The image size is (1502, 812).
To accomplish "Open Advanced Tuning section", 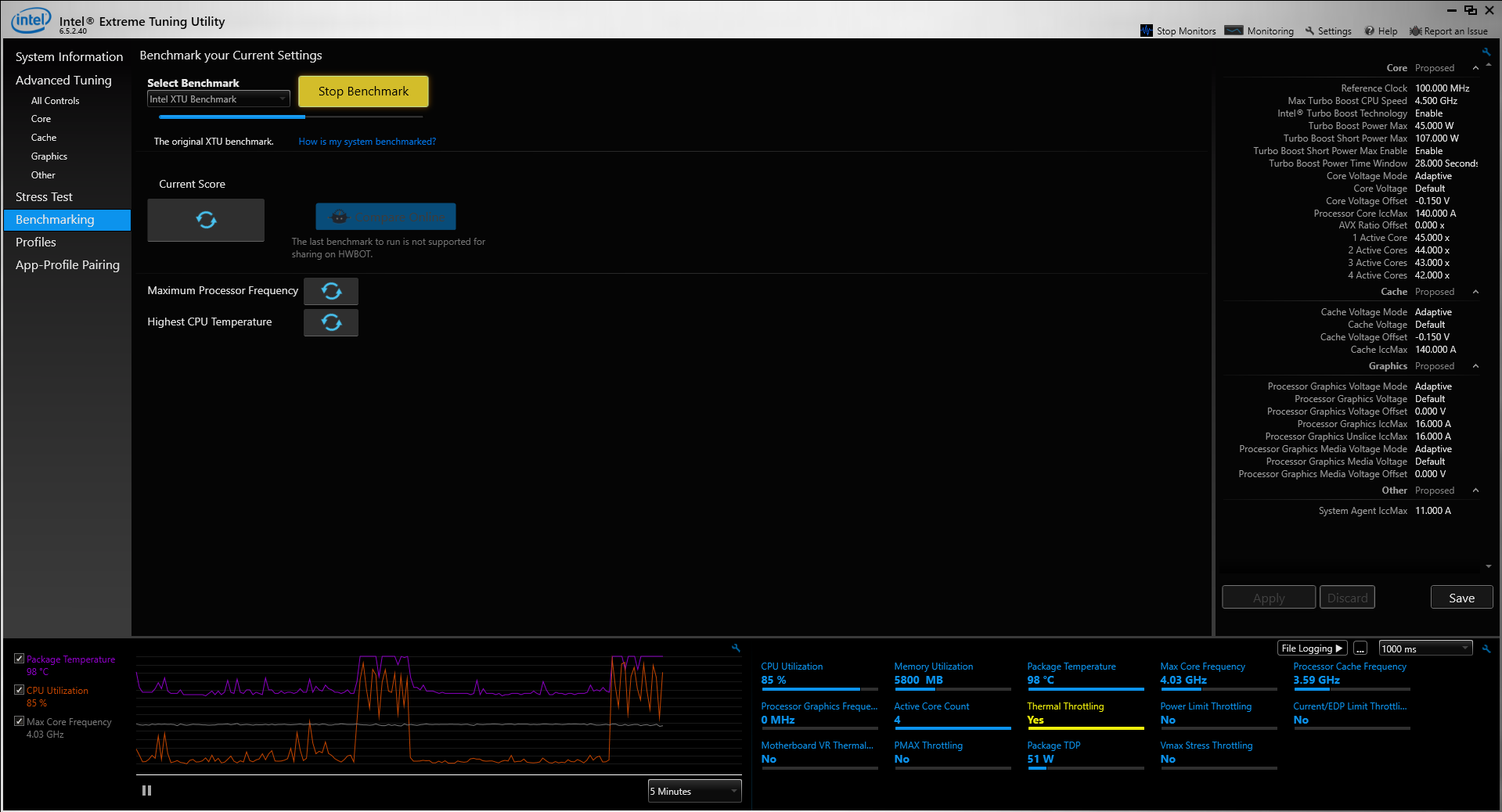I will [x=63, y=80].
